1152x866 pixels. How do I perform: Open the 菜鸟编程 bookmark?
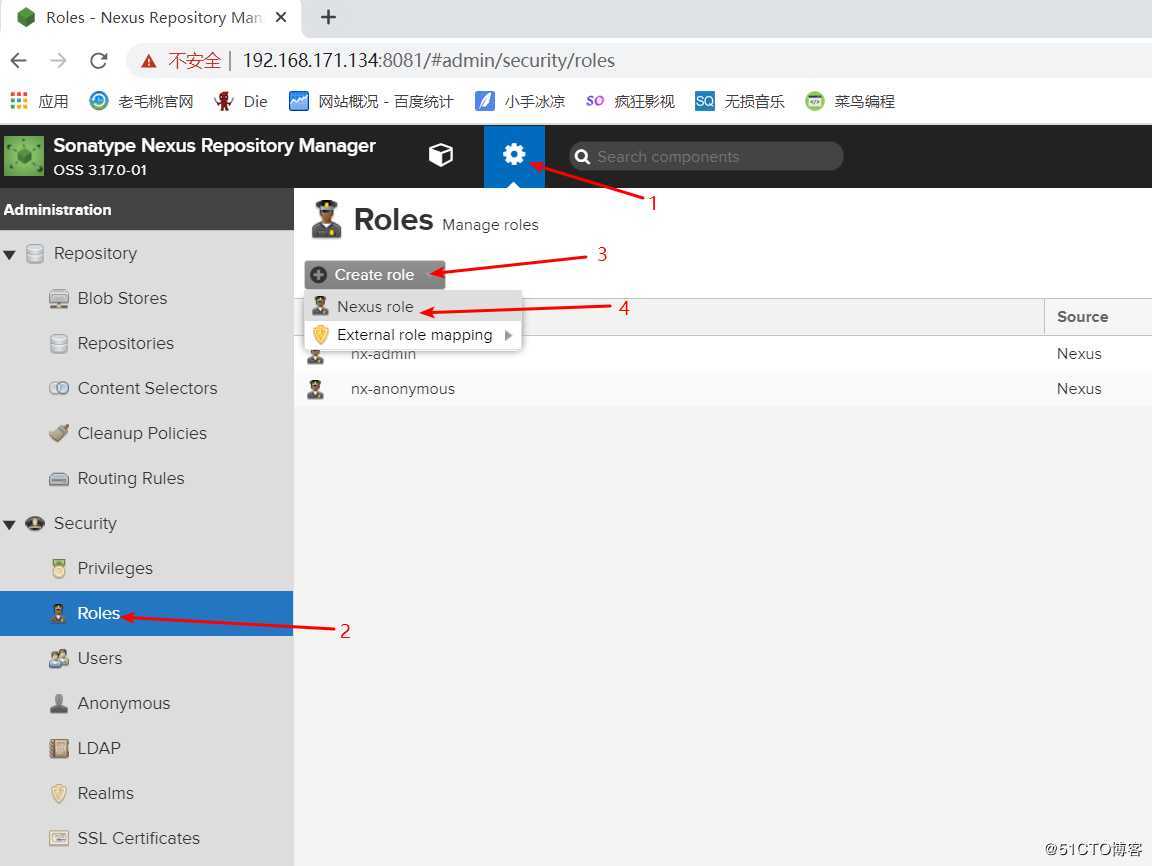[850, 101]
